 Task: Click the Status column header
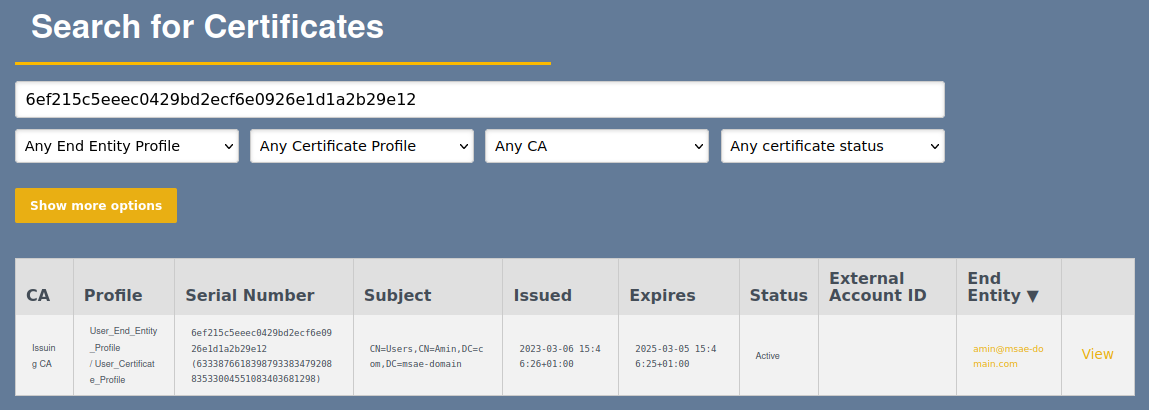pyautogui.click(x=778, y=295)
